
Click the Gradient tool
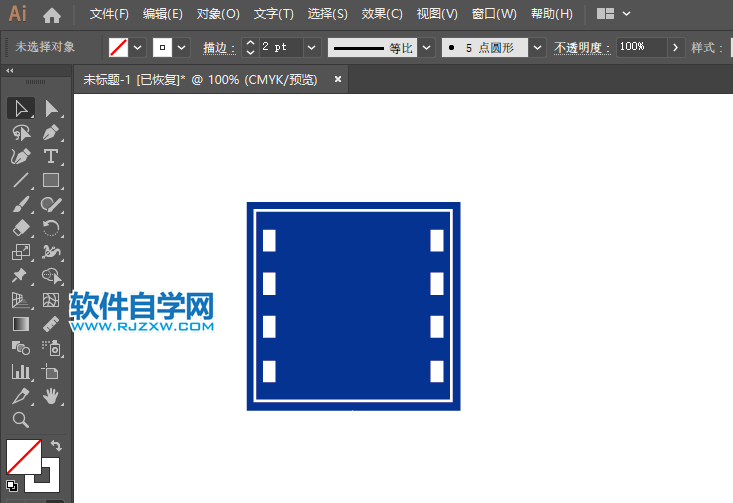click(x=20, y=324)
